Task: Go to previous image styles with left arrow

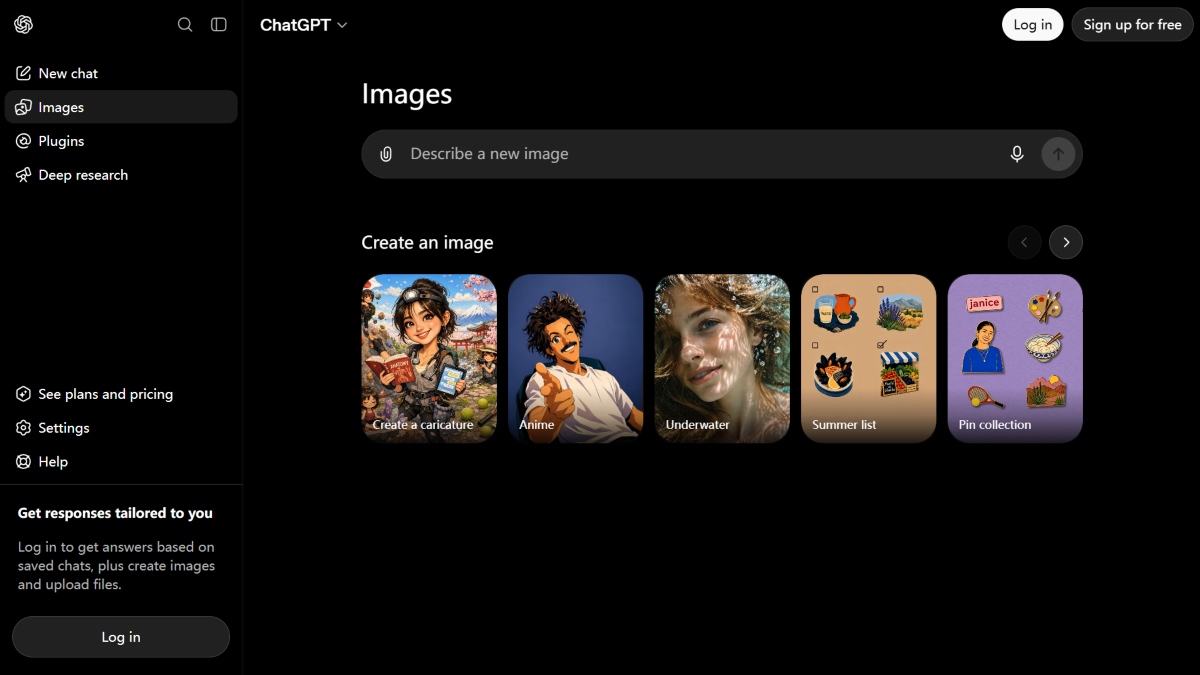Action: pyautogui.click(x=1024, y=242)
